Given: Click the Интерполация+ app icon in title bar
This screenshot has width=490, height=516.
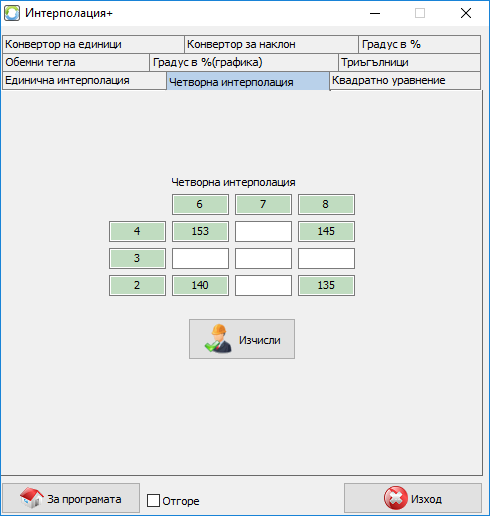Looking at the screenshot, I should coord(12,13).
